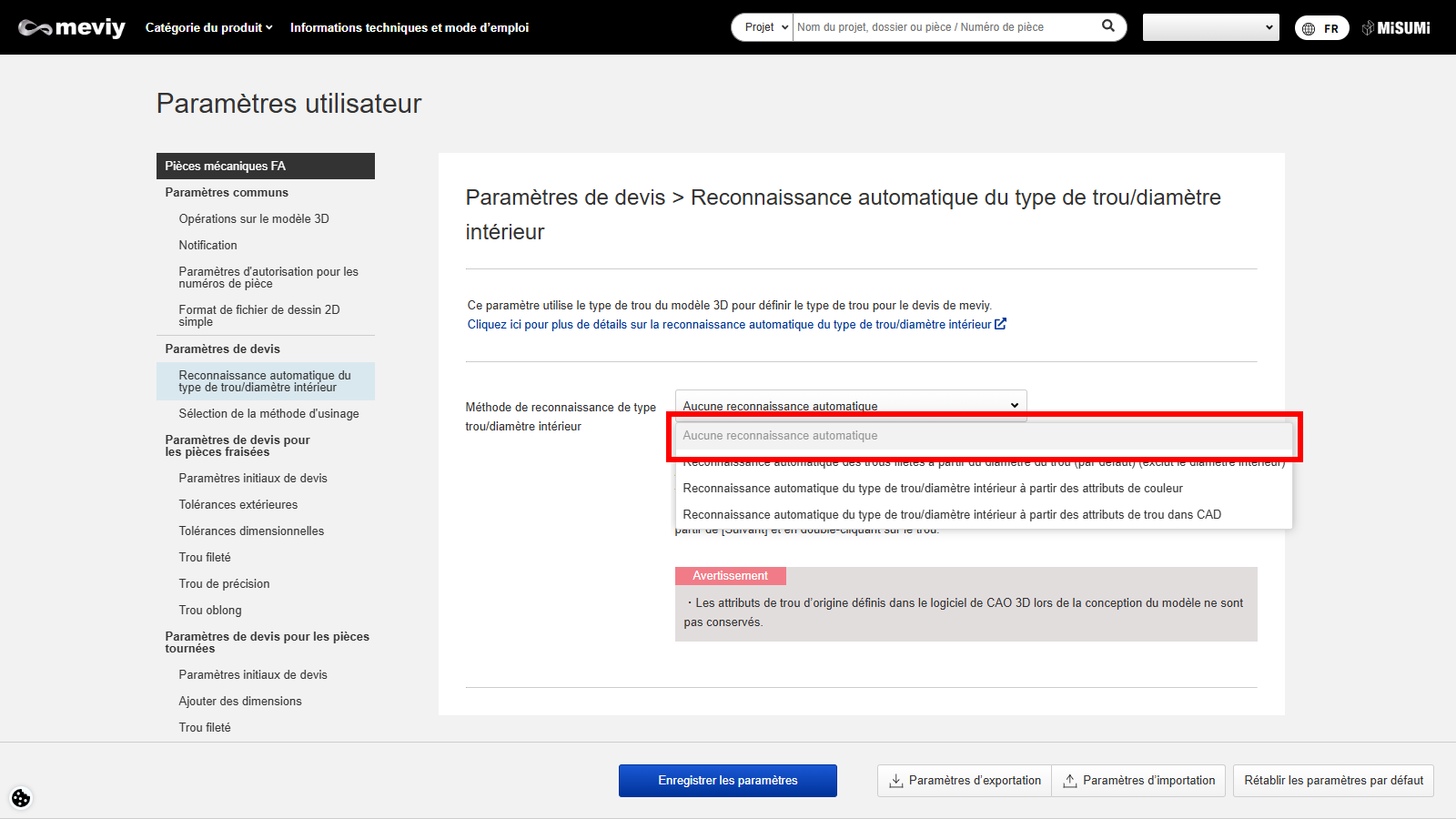Click Paramètres d'exportation button
The height and width of the screenshot is (819, 1456).
coord(965,781)
